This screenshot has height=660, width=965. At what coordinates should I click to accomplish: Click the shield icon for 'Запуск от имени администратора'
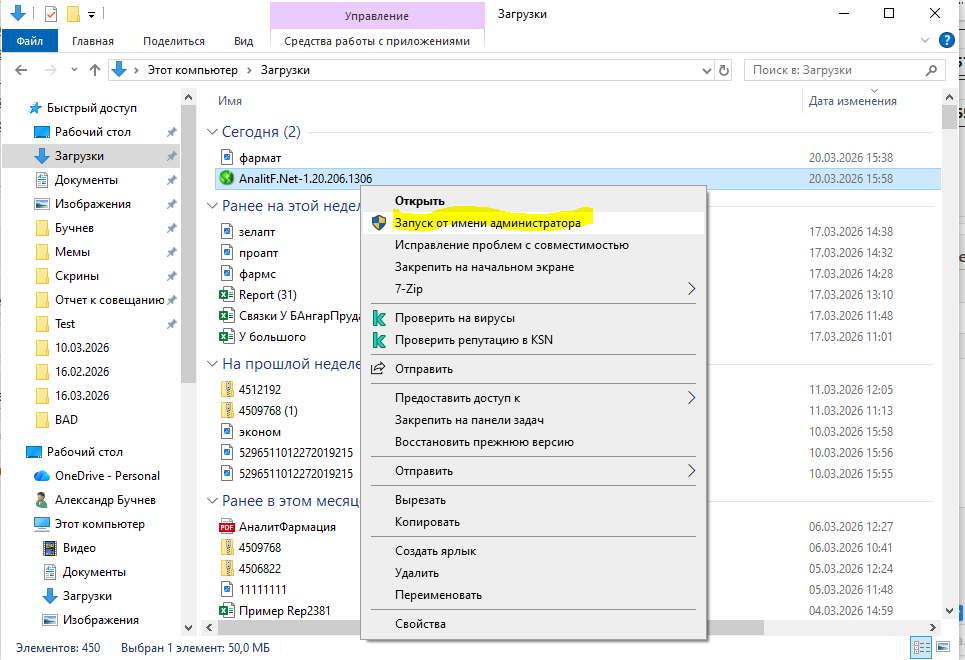click(379, 223)
